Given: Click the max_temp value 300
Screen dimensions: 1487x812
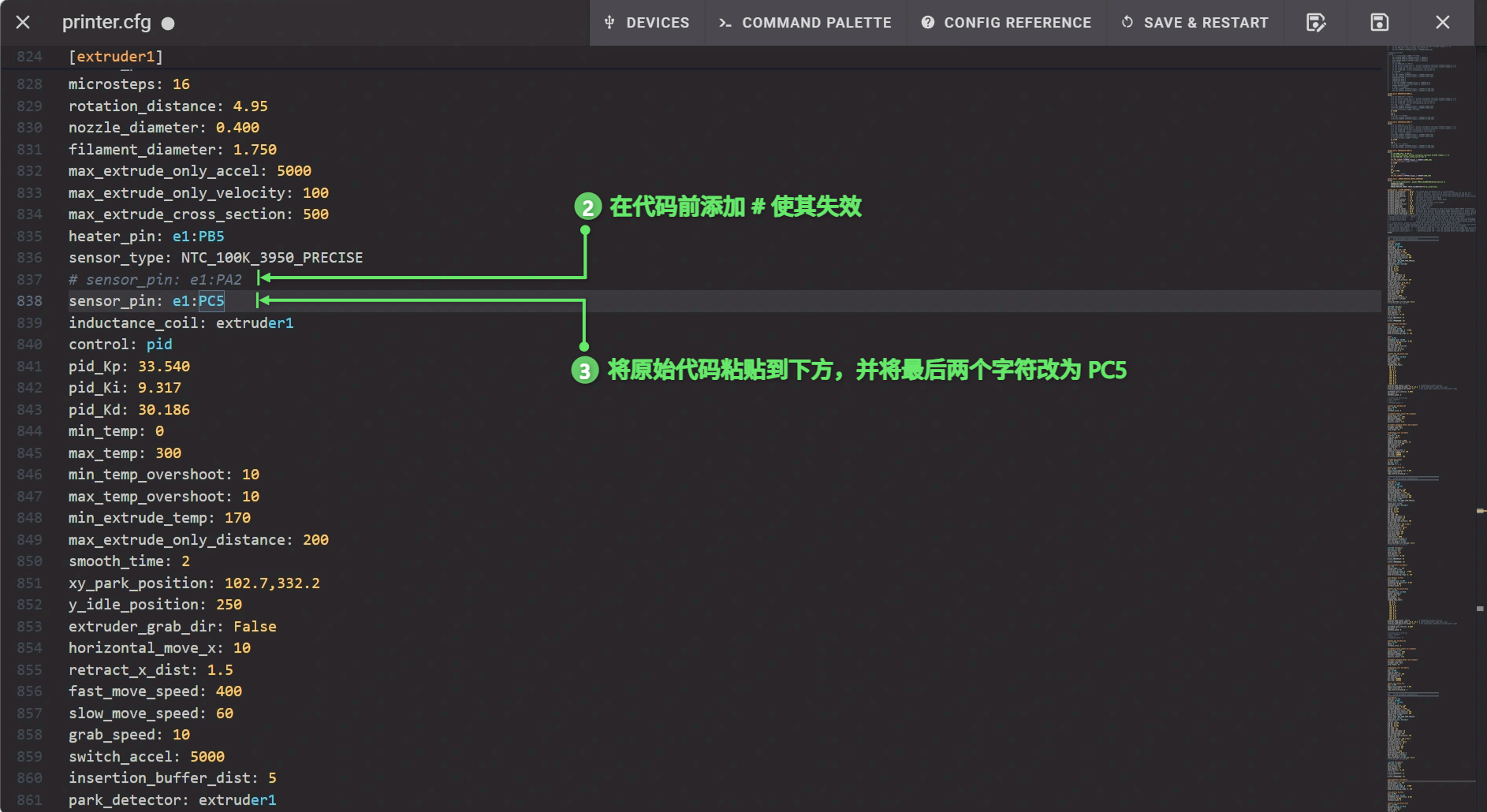Looking at the screenshot, I should [168, 453].
